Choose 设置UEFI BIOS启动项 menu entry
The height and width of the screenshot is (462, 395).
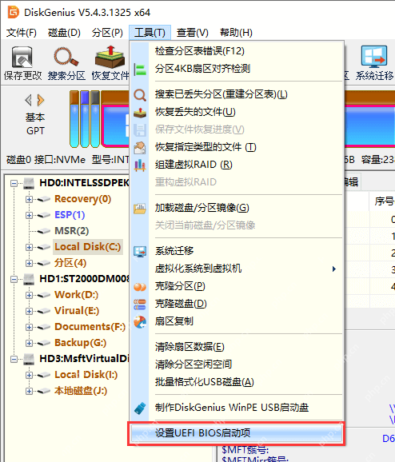tap(237, 433)
